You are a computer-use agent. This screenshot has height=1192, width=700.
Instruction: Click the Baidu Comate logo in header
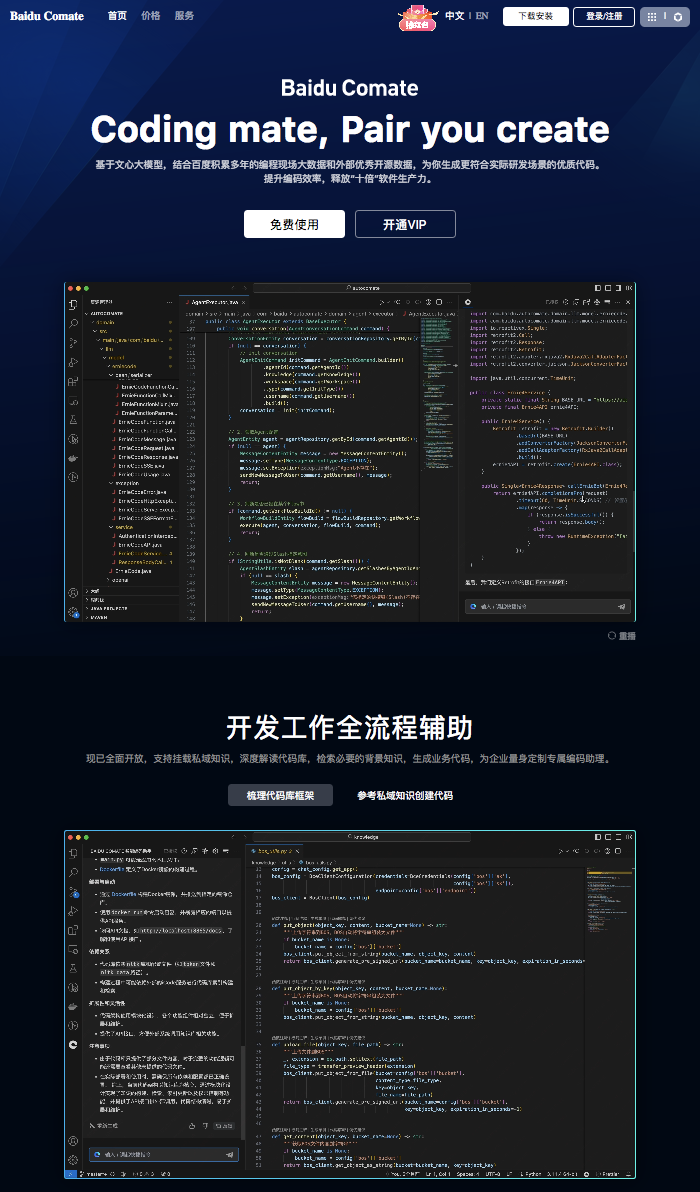click(47, 16)
